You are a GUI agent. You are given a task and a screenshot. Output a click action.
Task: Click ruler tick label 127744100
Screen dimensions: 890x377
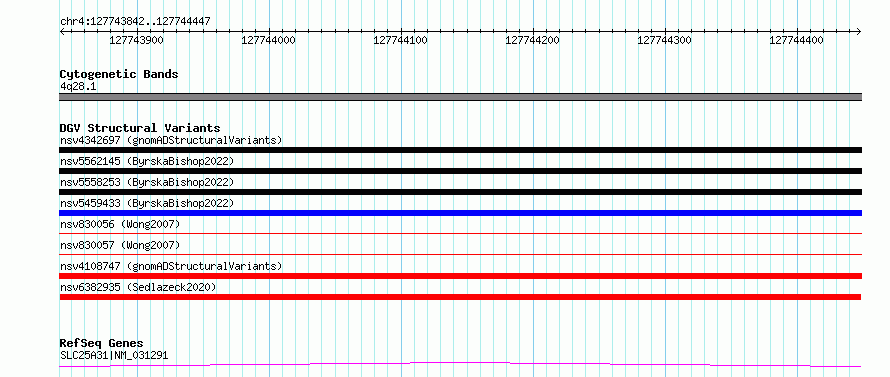pyautogui.click(x=401, y=40)
